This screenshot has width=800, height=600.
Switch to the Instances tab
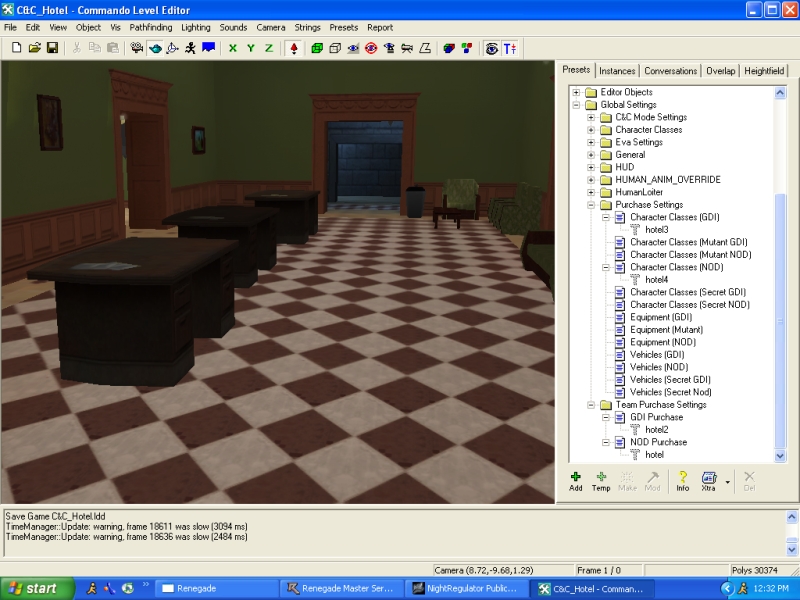coord(617,71)
